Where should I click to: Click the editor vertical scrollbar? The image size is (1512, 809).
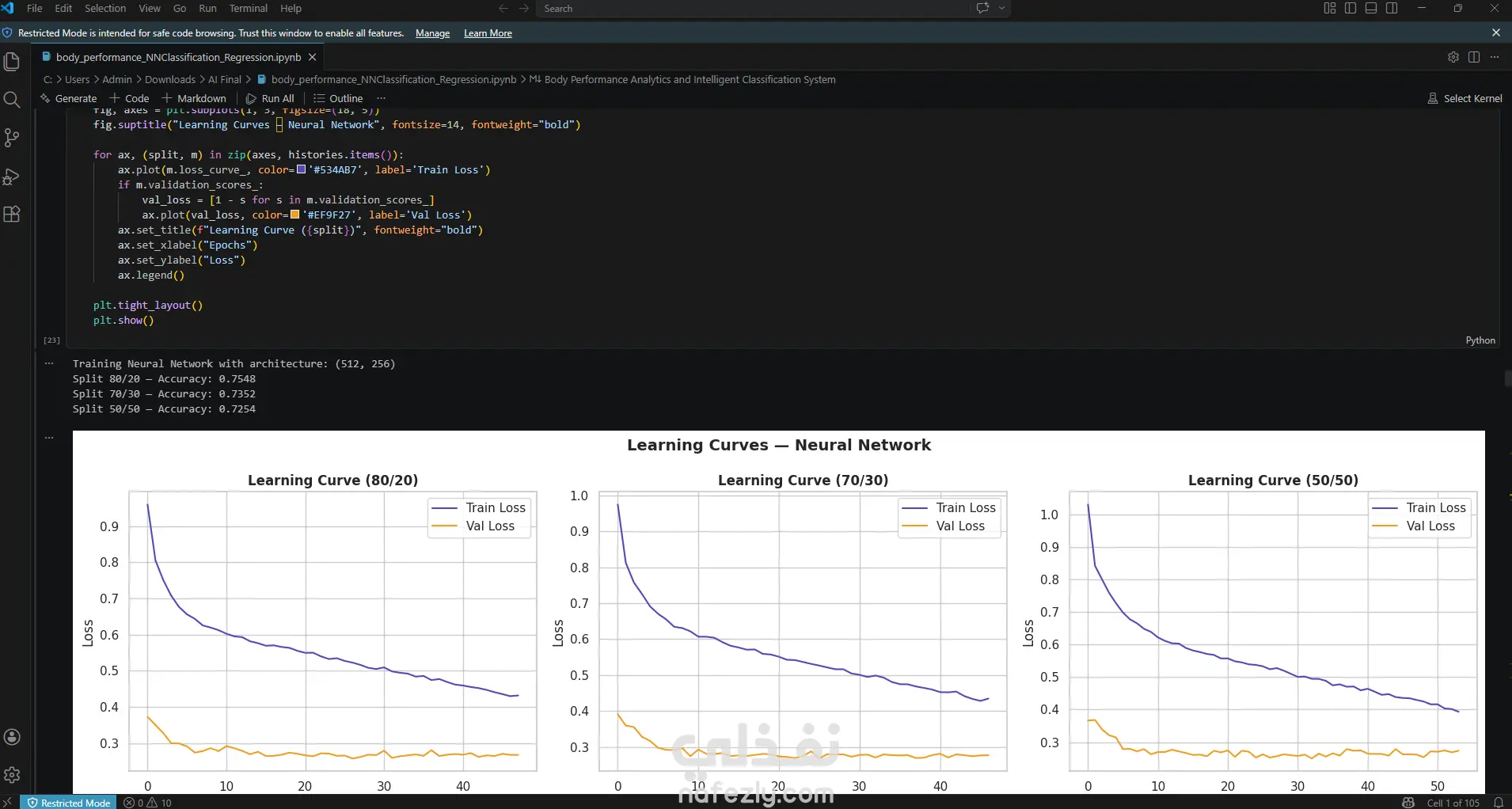(x=1507, y=378)
